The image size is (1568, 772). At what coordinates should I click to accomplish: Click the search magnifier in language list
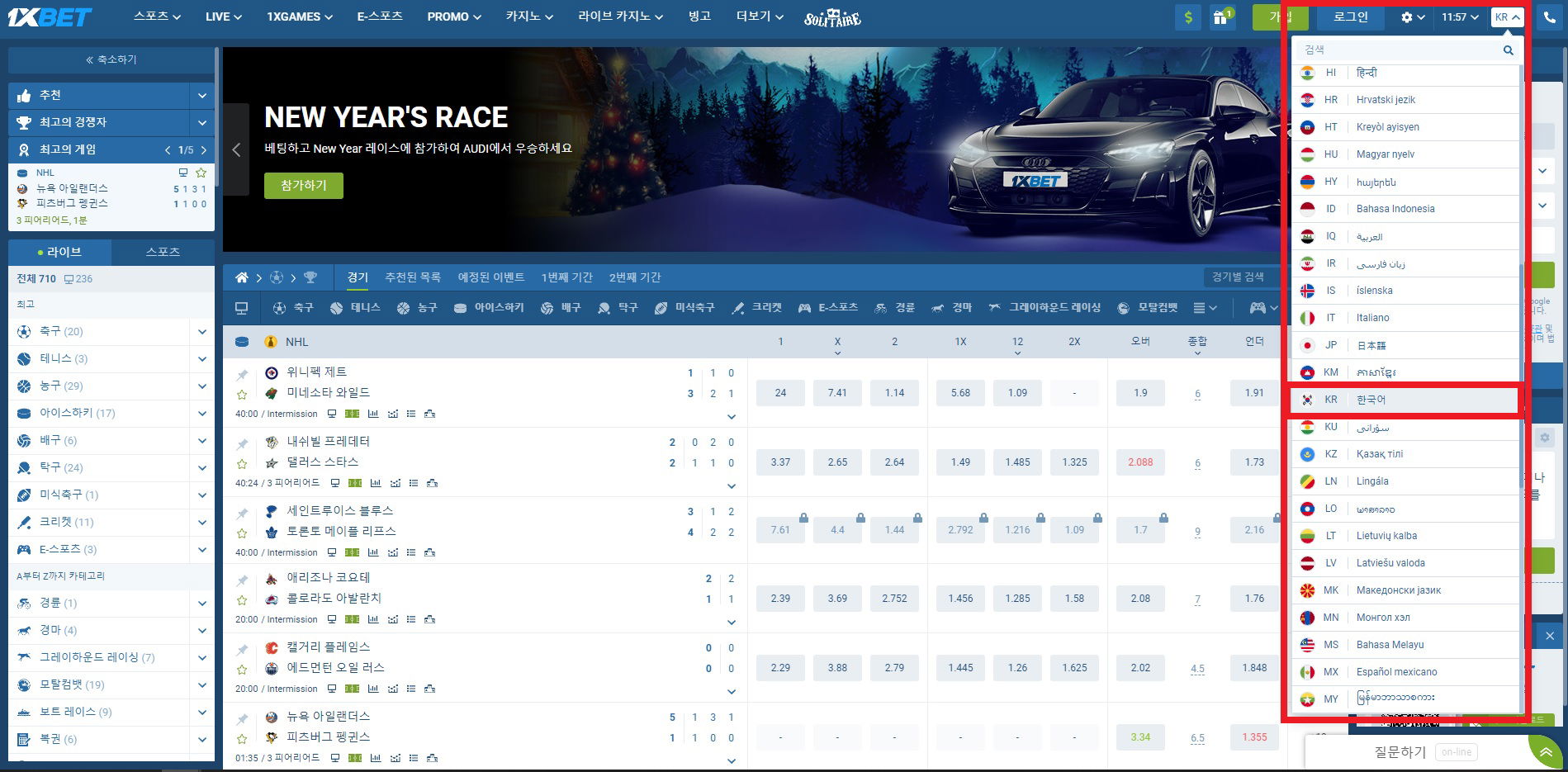pyautogui.click(x=1508, y=50)
